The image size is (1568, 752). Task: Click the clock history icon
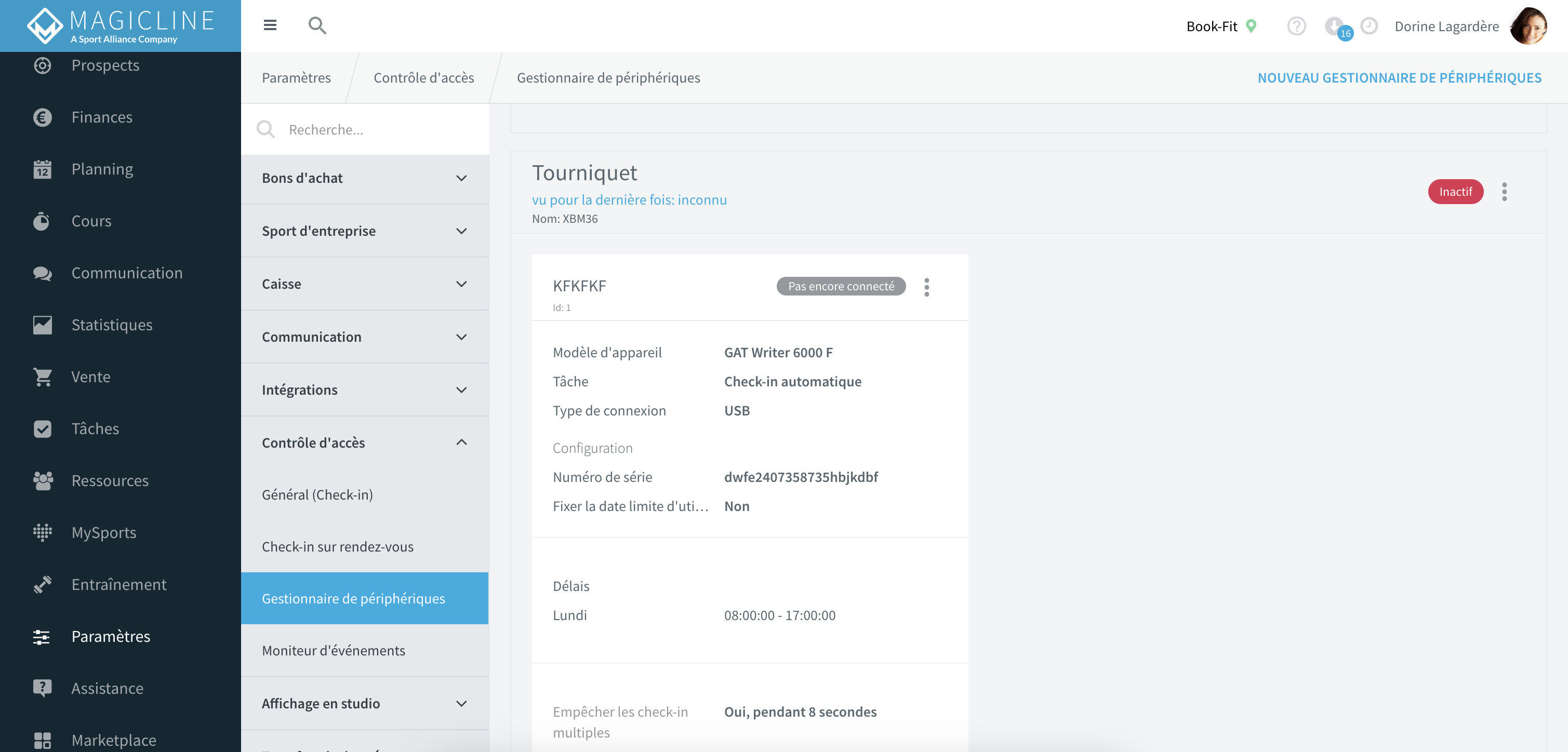pos(1369,26)
